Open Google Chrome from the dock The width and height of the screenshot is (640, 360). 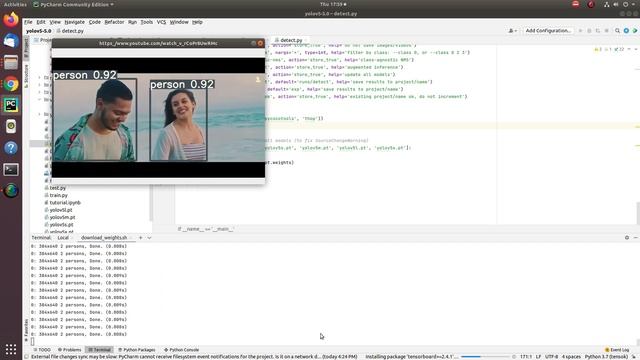(11, 84)
